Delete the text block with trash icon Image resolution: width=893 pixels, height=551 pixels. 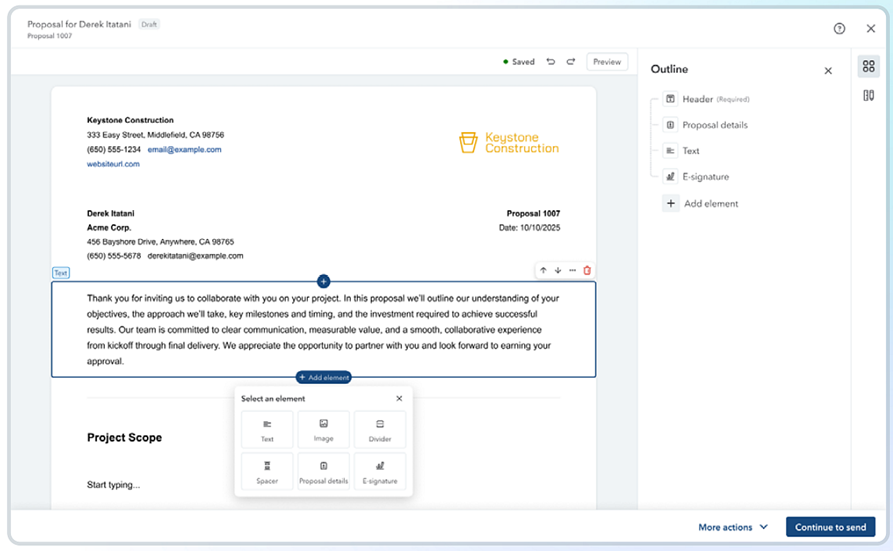coord(587,270)
